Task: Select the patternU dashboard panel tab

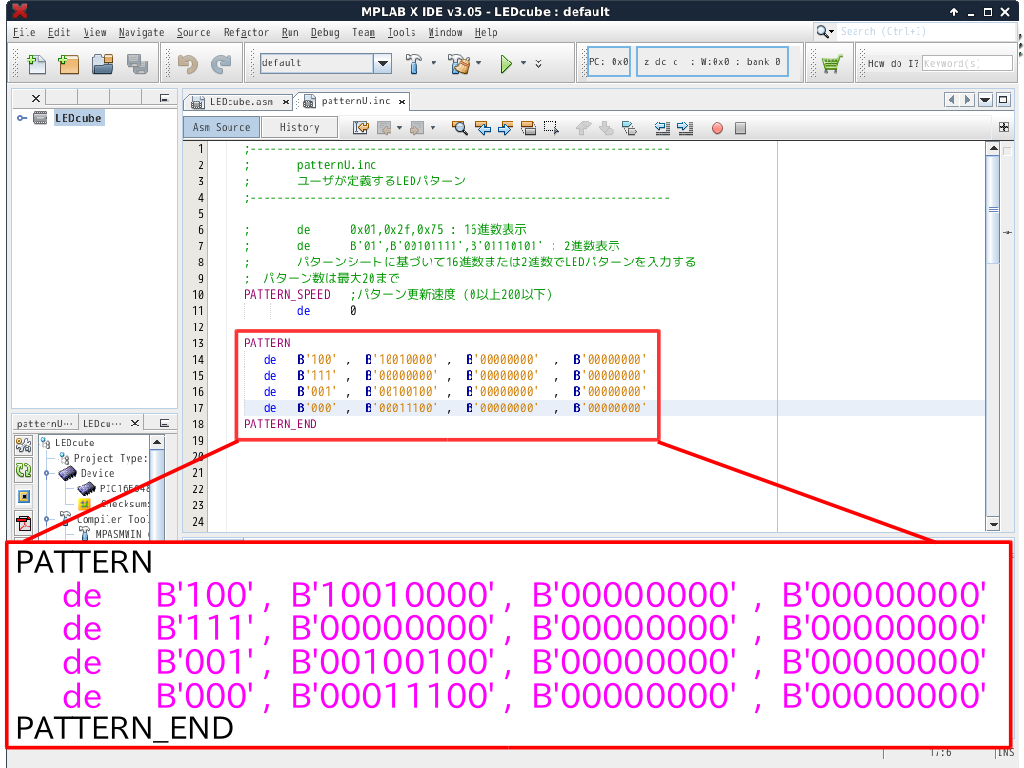Action: point(45,423)
